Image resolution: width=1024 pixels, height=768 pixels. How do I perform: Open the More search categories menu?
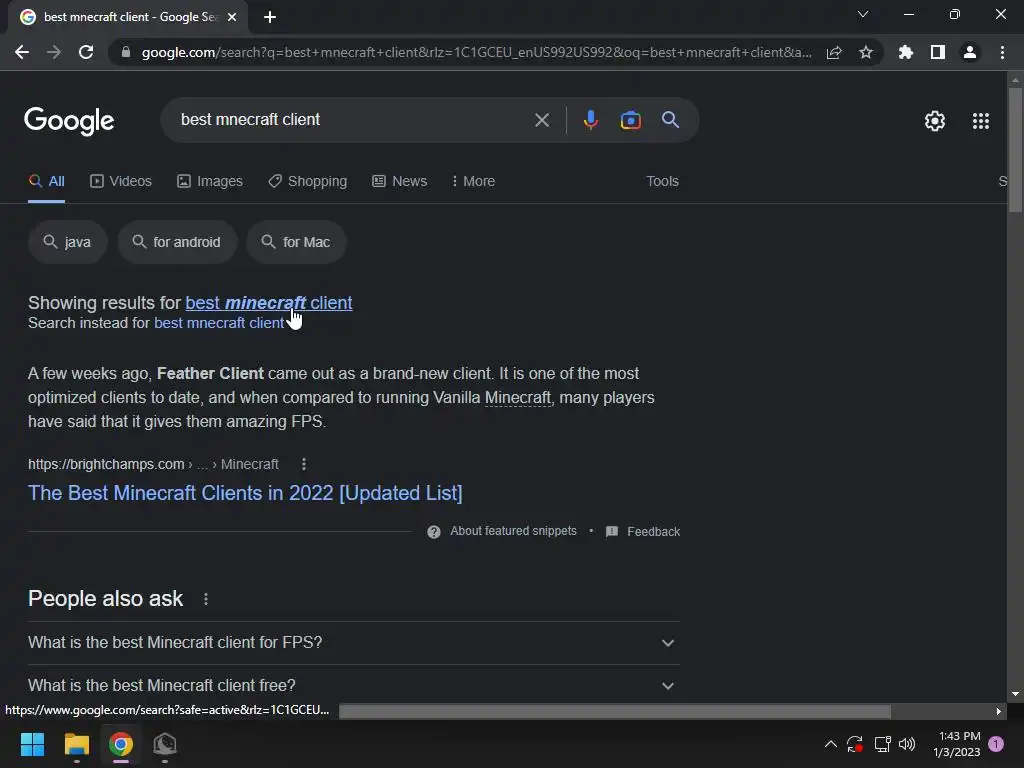(x=473, y=182)
